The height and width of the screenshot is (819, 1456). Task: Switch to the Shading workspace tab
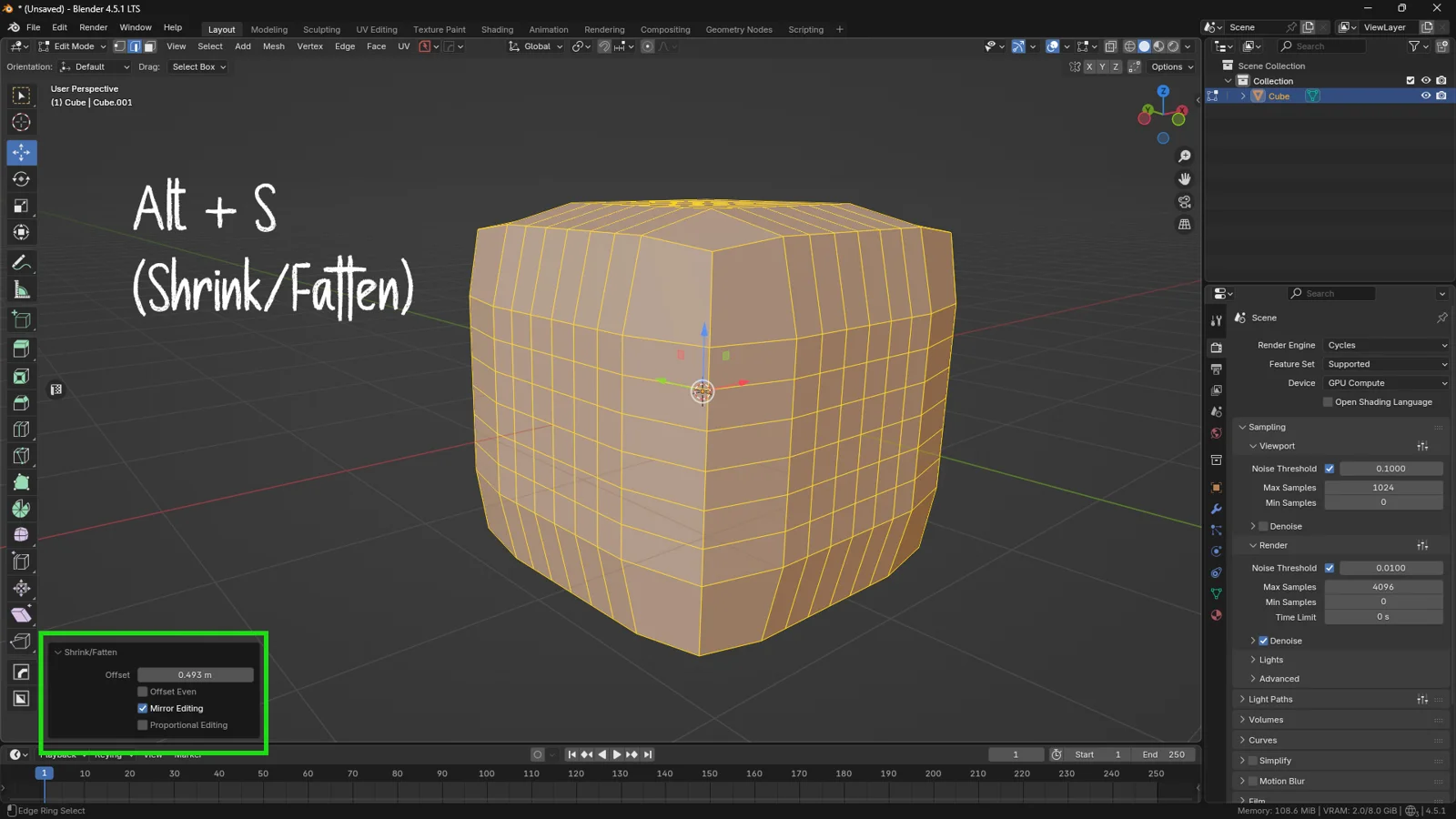pyautogui.click(x=497, y=29)
